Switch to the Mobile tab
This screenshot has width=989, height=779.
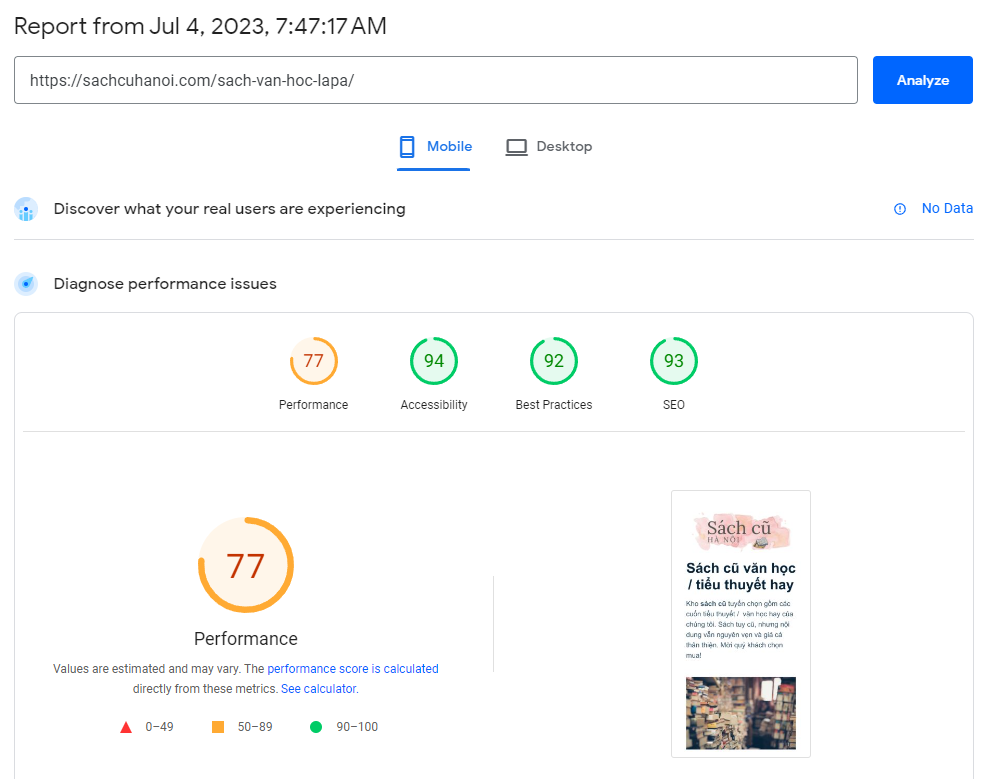(x=434, y=146)
